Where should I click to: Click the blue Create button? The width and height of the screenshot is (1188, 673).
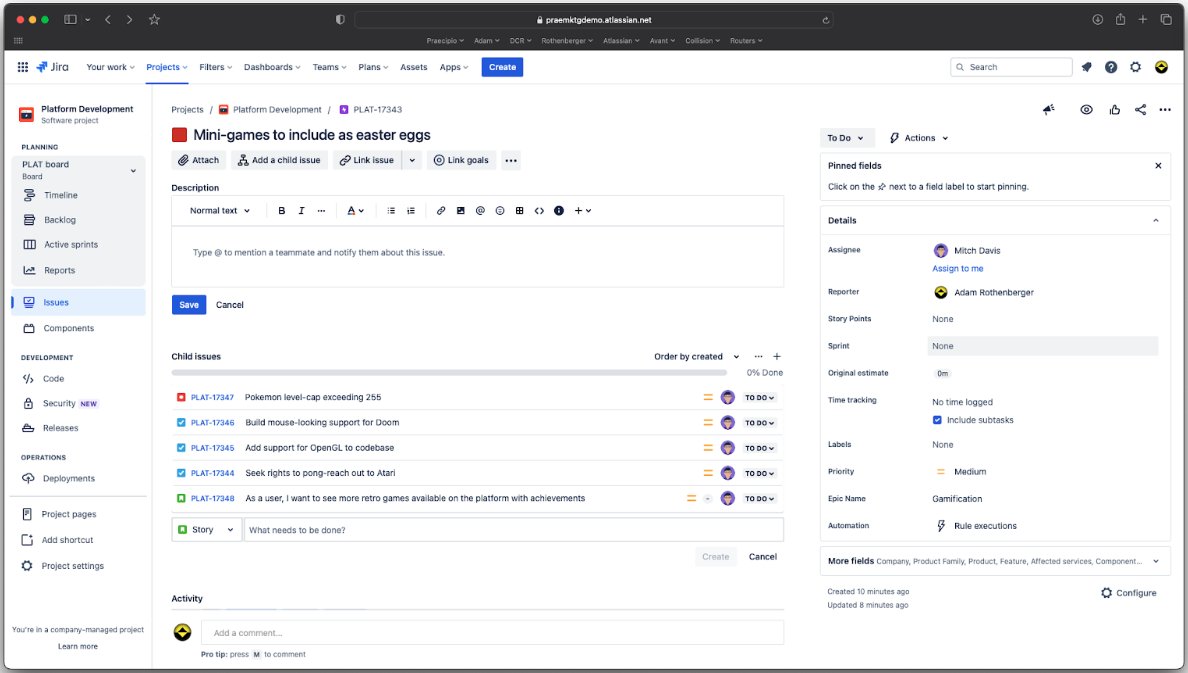click(502, 67)
